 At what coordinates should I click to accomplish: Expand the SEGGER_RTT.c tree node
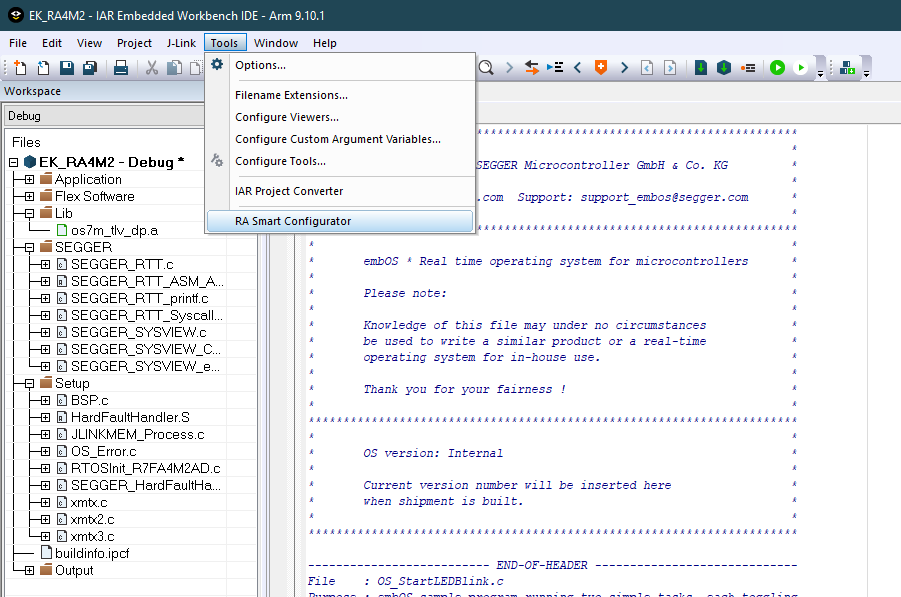[43, 264]
